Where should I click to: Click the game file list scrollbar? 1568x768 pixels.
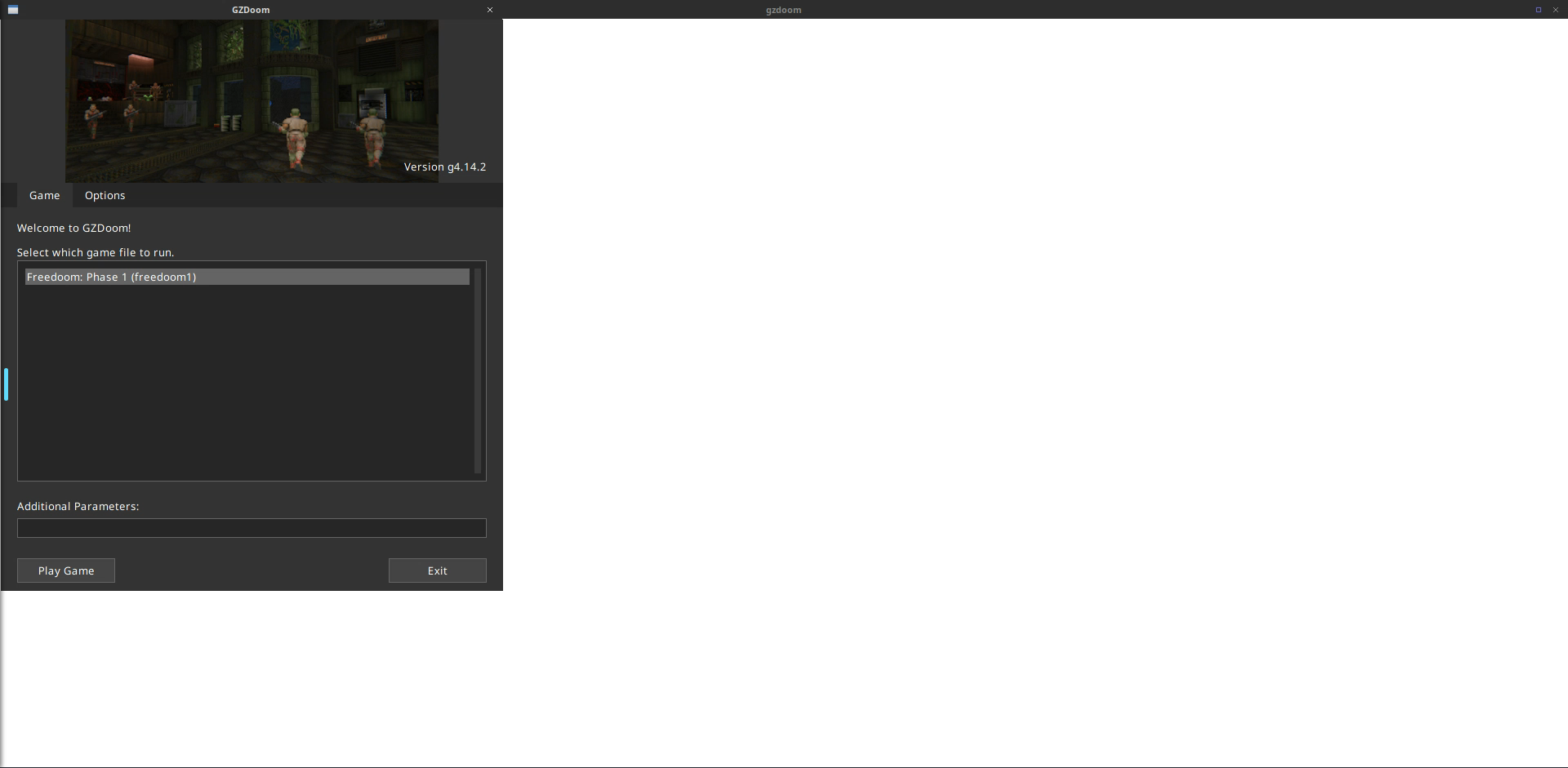tap(478, 371)
